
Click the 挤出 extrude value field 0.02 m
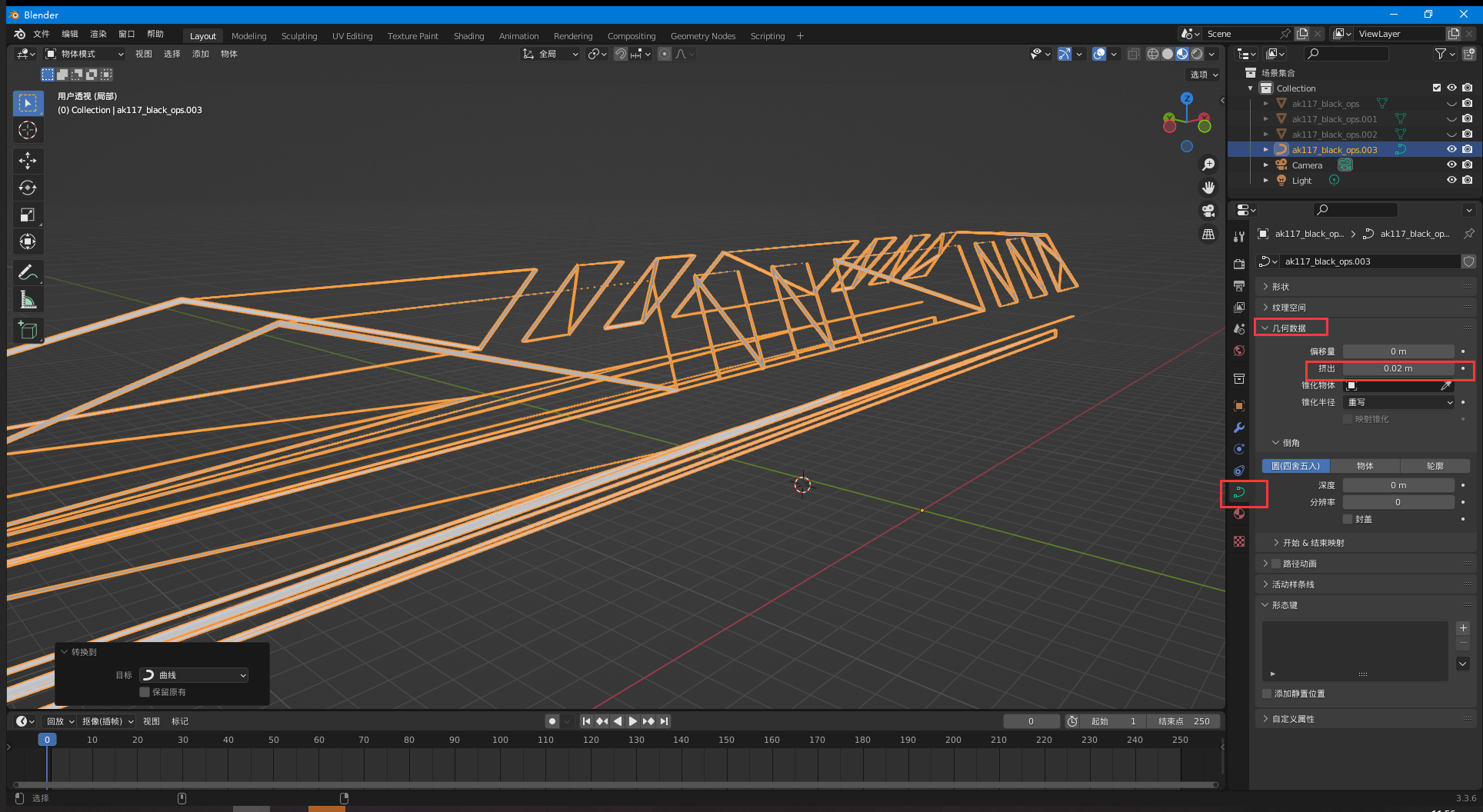1398,368
